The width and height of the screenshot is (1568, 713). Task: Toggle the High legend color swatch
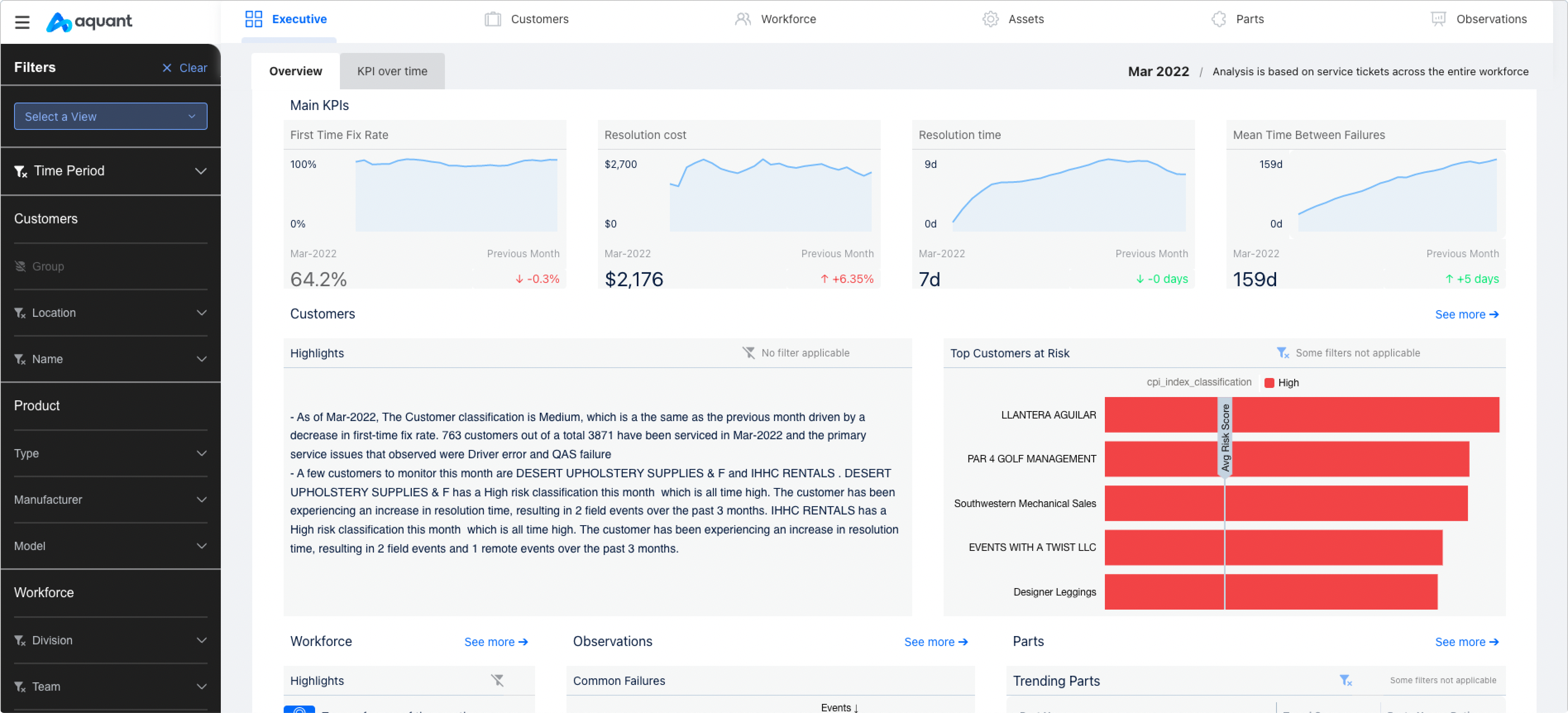[x=1269, y=383]
